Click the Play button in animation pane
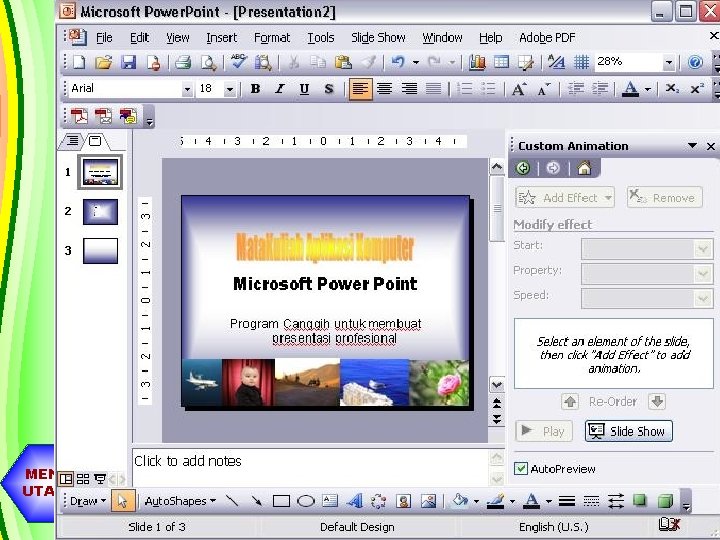720x540 pixels. (544, 431)
